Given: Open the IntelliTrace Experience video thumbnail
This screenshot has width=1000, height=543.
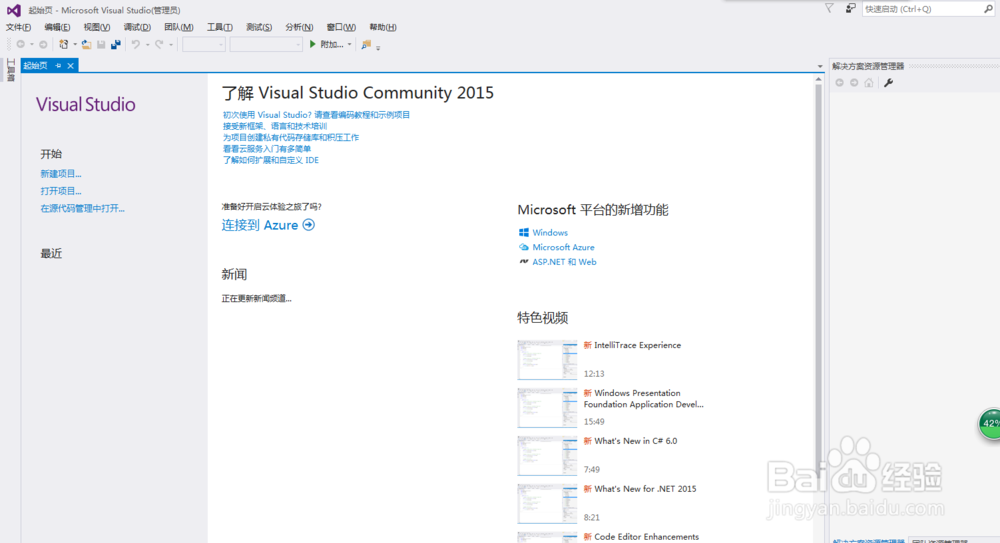Looking at the screenshot, I should coord(547,360).
